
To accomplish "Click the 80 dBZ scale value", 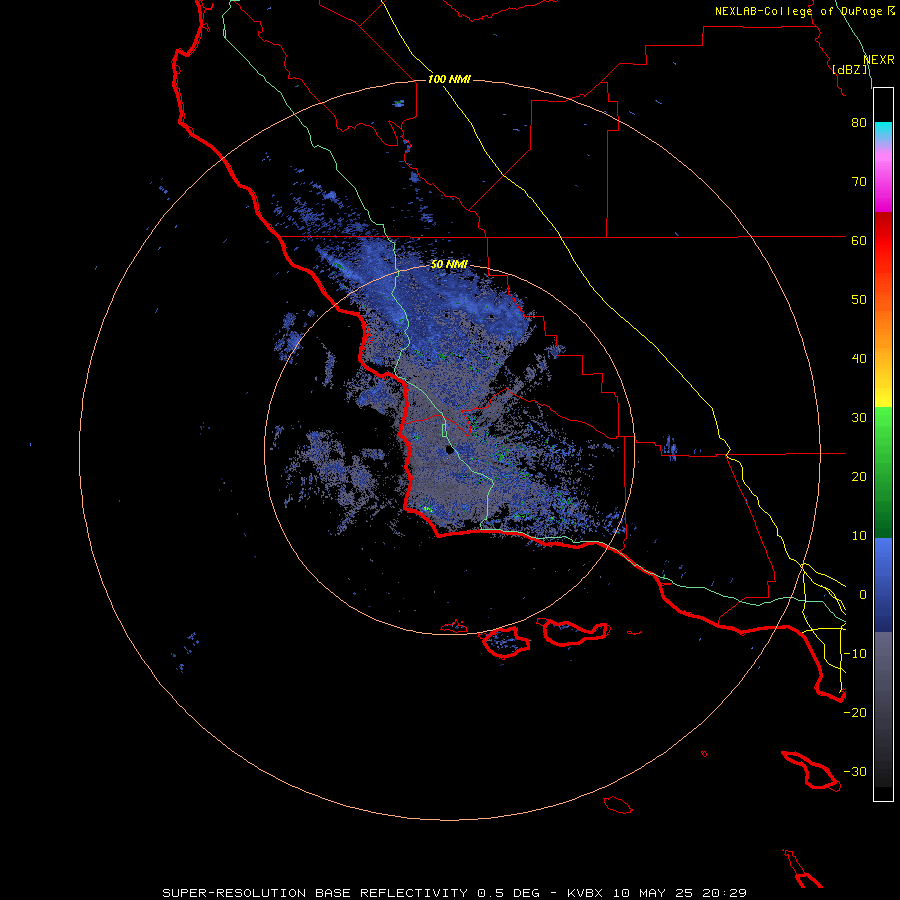I will [x=859, y=123].
